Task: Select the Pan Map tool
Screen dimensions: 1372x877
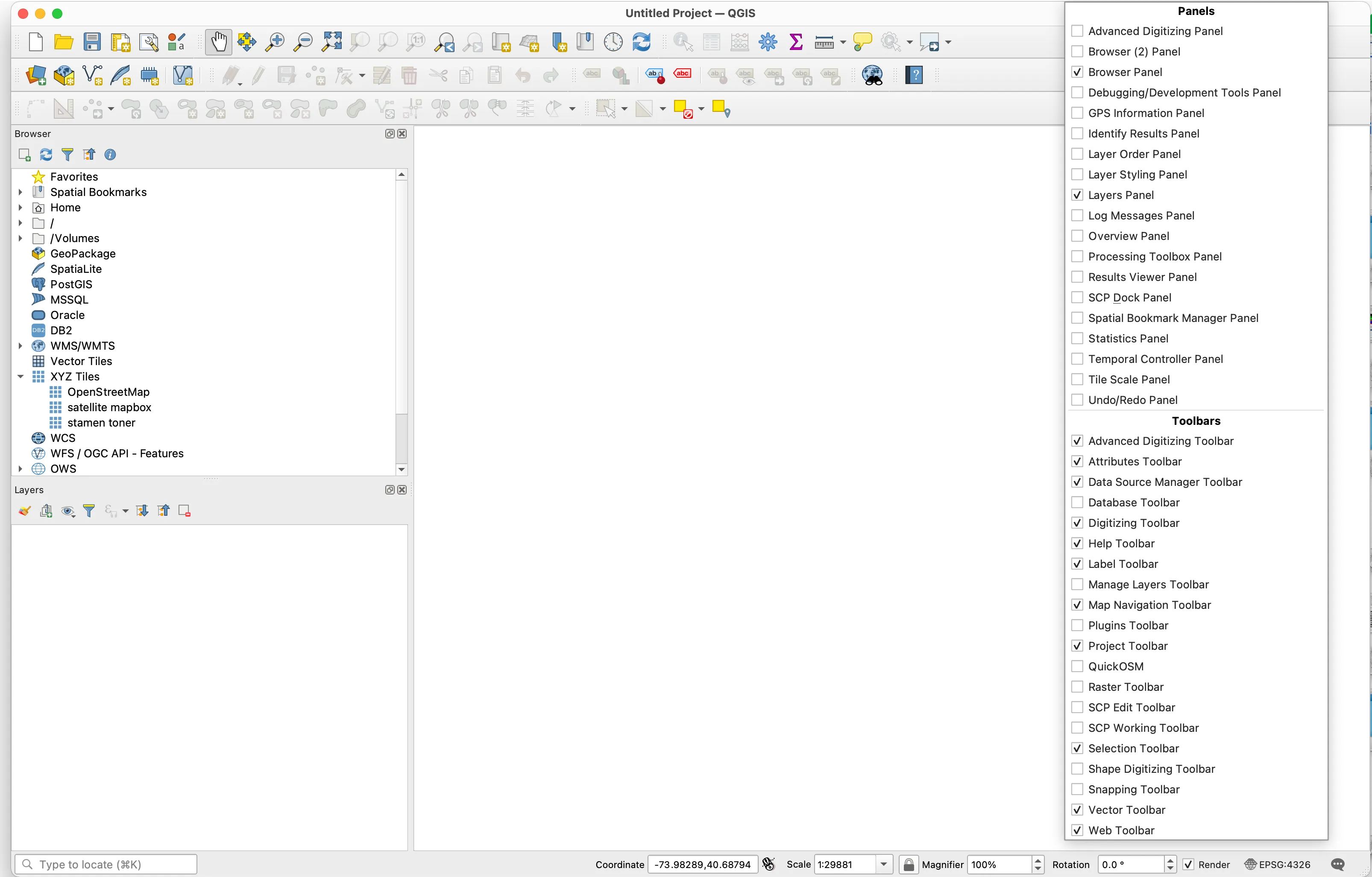Action: coord(218,41)
